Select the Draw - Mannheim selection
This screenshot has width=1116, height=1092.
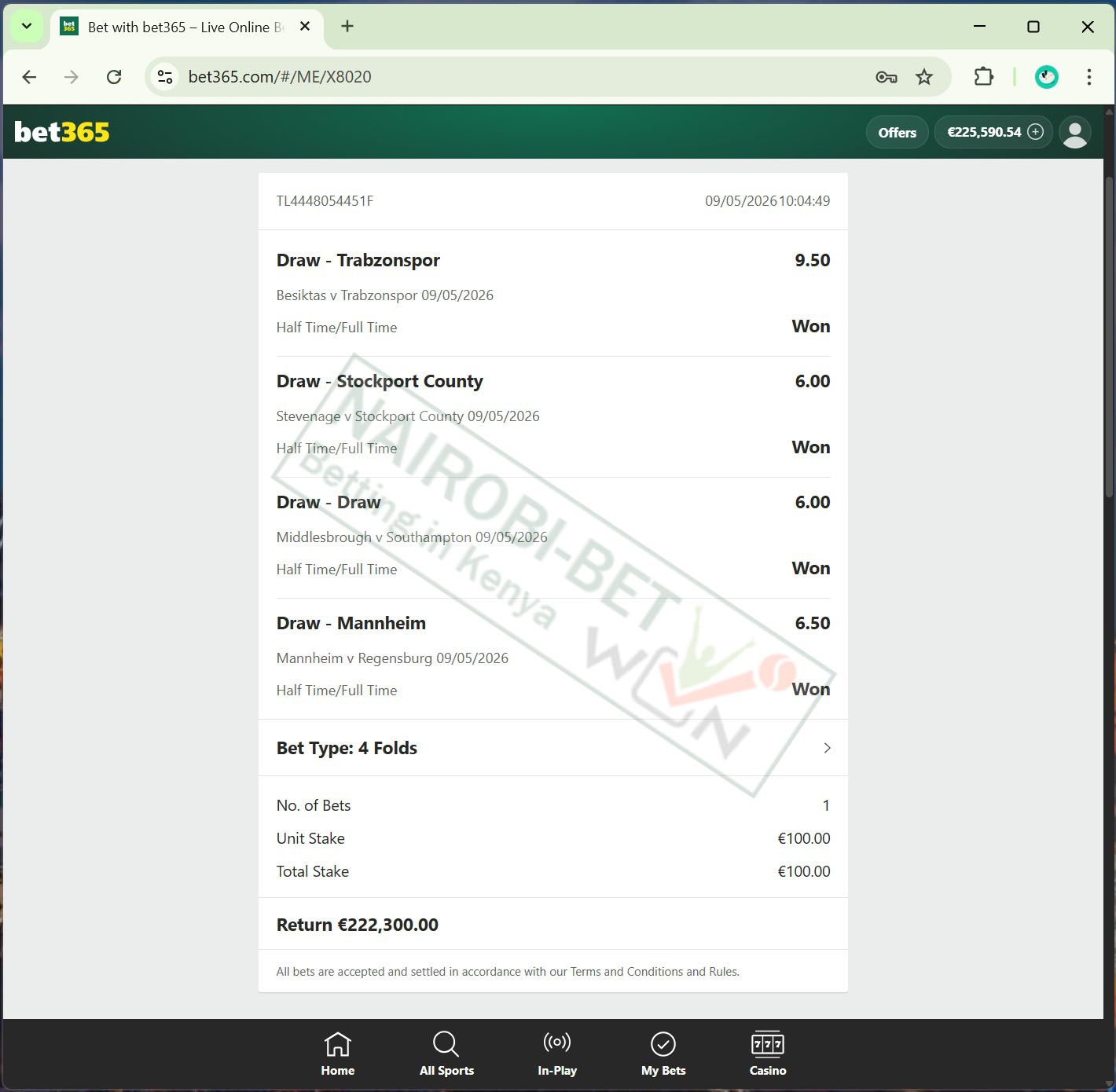coord(351,623)
